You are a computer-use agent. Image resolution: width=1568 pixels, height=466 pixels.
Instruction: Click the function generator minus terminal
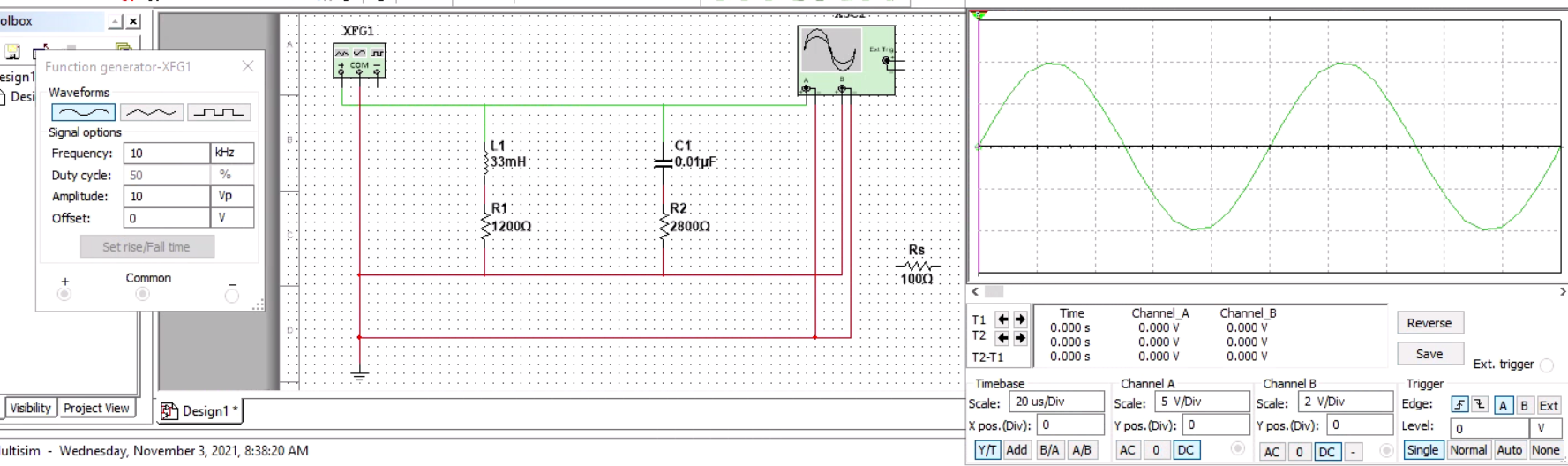232,296
